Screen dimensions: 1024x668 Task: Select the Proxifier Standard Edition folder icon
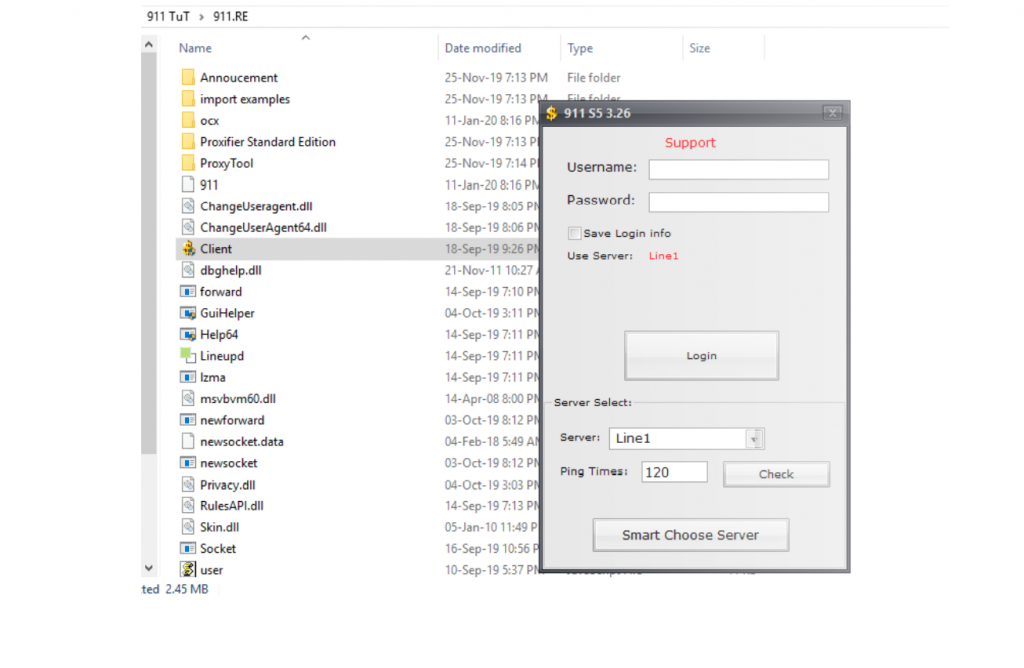coord(188,142)
